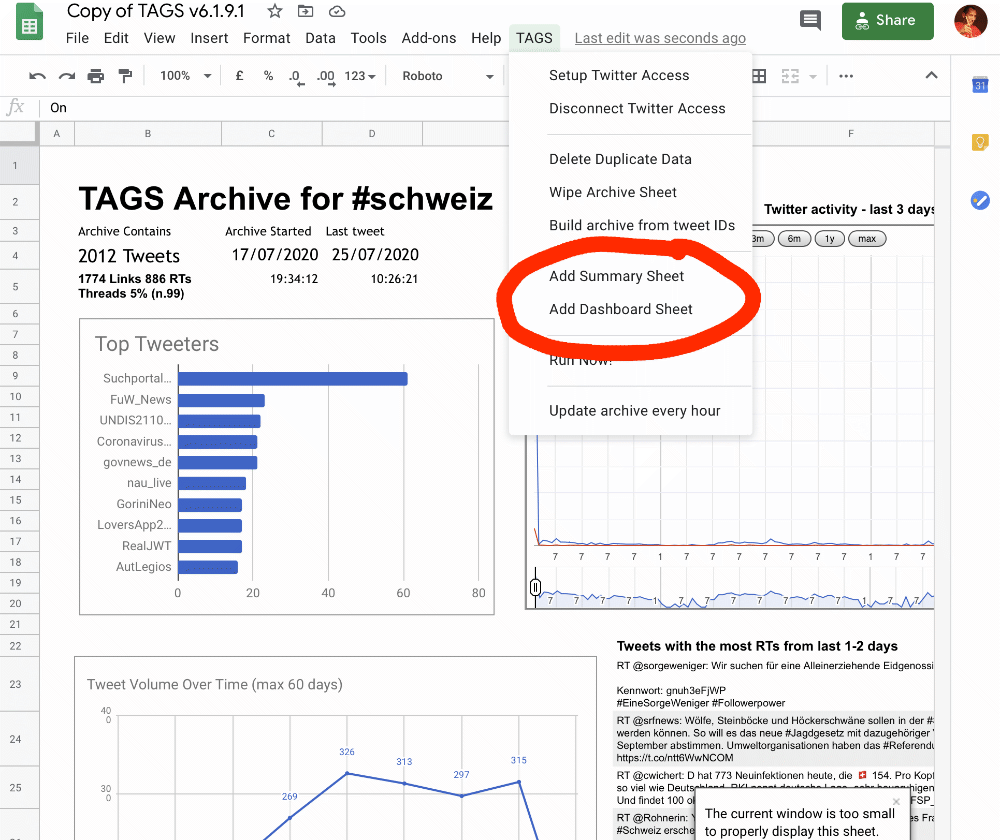The height and width of the screenshot is (840, 1000).
Task: Open borders tool in toolbar
Action: 759,77
